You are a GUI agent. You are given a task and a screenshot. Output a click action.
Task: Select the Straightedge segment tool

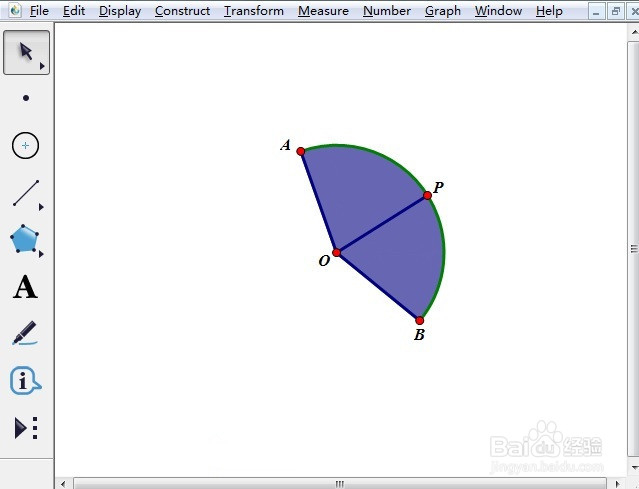pos(26,193)
